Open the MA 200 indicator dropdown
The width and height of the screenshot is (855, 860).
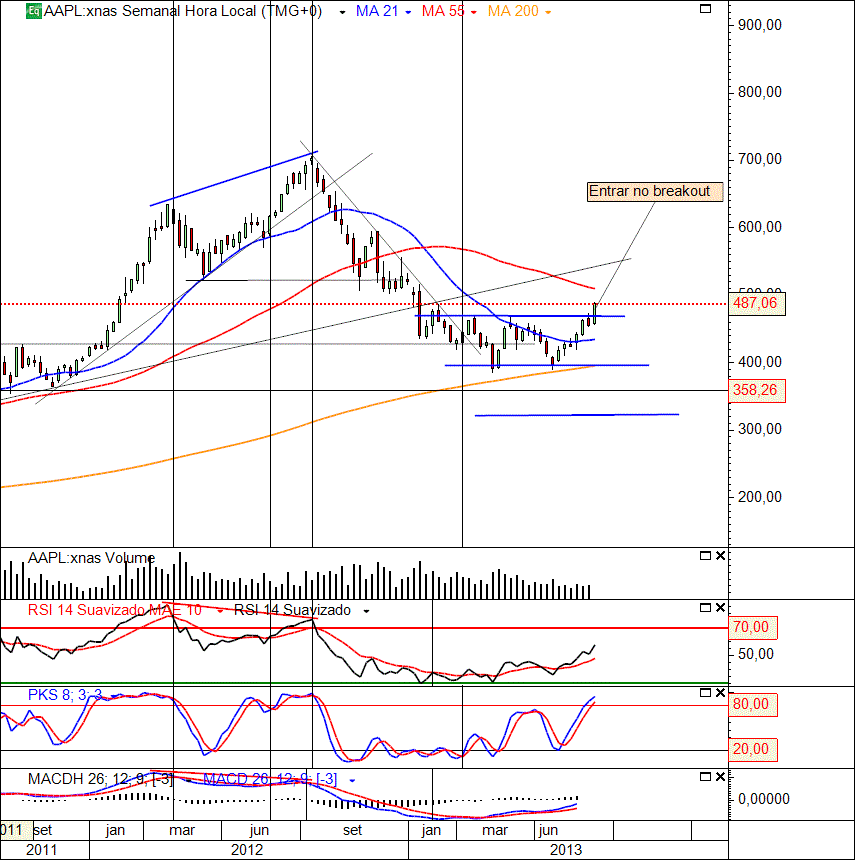547,12
